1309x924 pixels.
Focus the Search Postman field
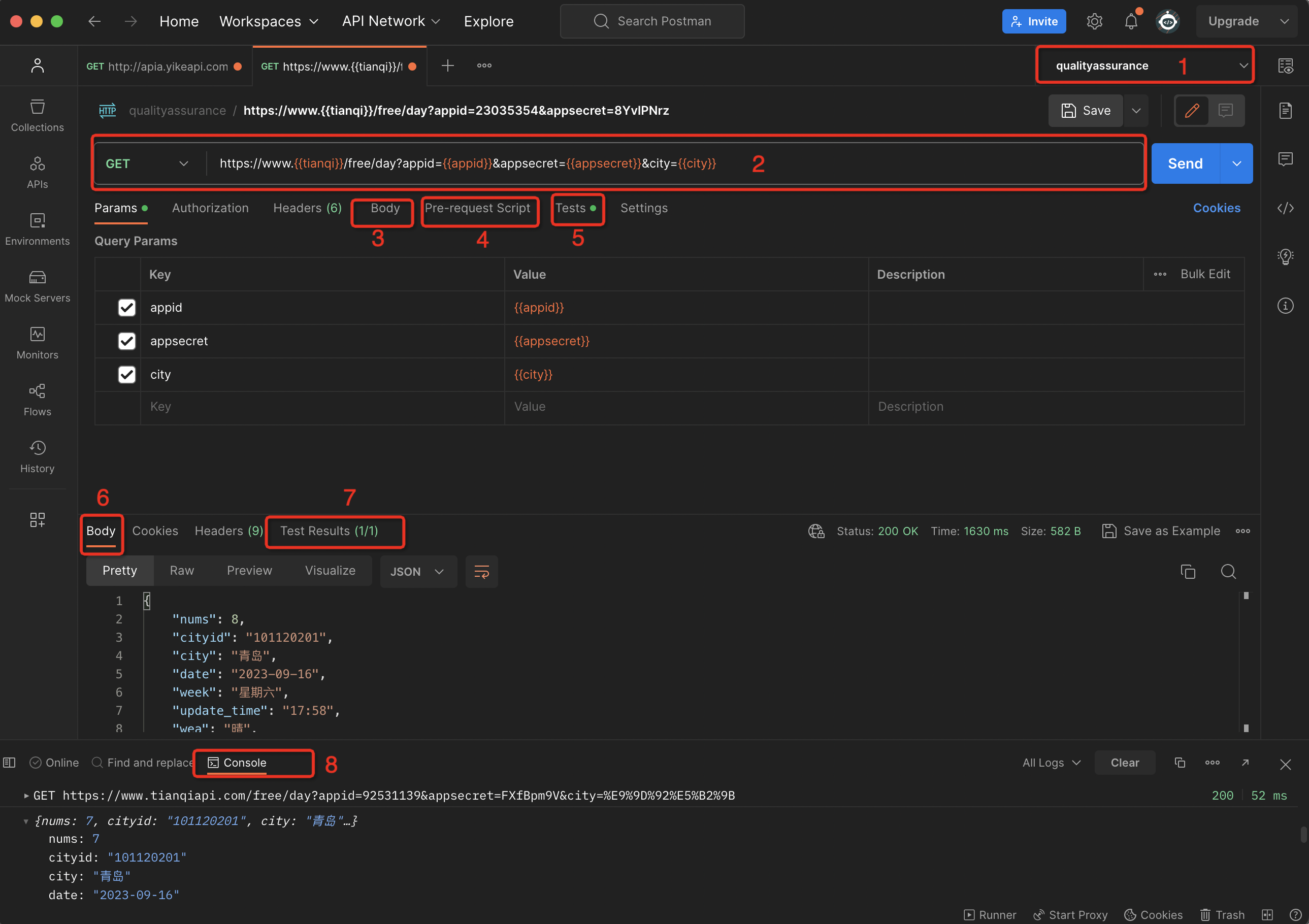[652, 21]
